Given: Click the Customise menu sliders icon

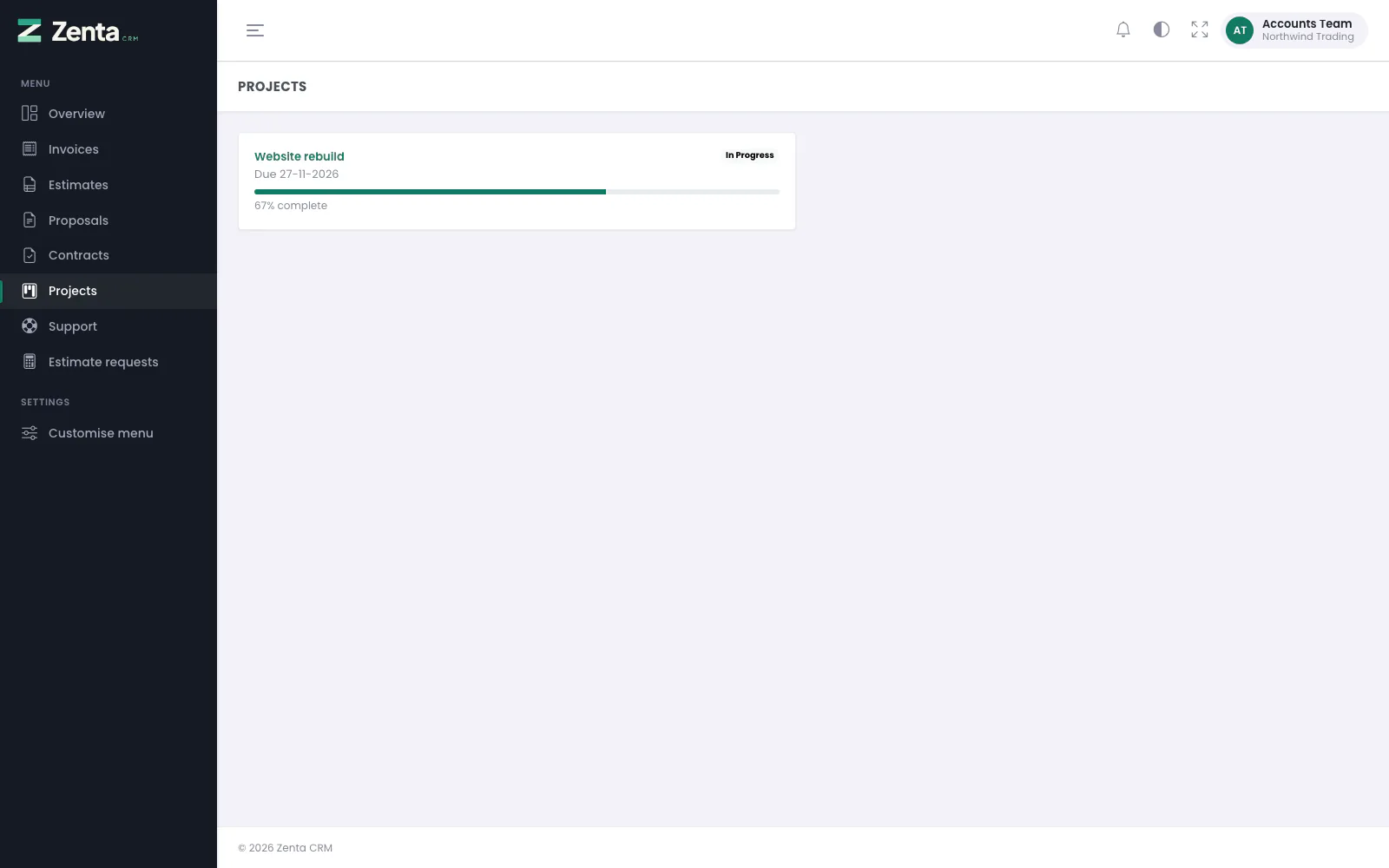Looking at the screenshot, I should click(30, 433).
